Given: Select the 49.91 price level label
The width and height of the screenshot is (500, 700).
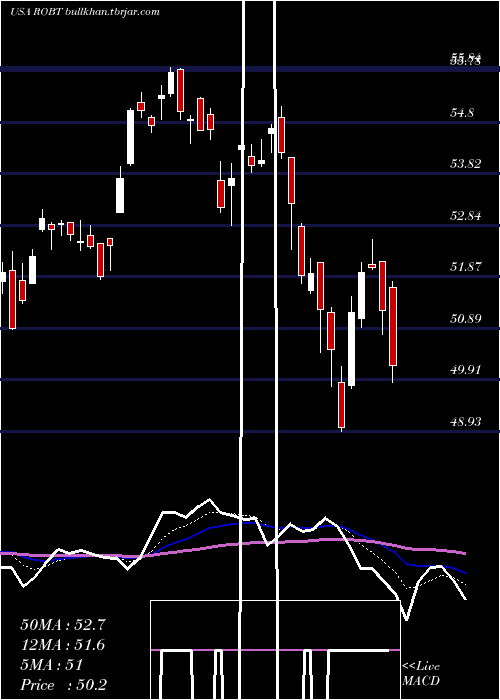Looking at the screenshot, I should [x=466, y=370].
